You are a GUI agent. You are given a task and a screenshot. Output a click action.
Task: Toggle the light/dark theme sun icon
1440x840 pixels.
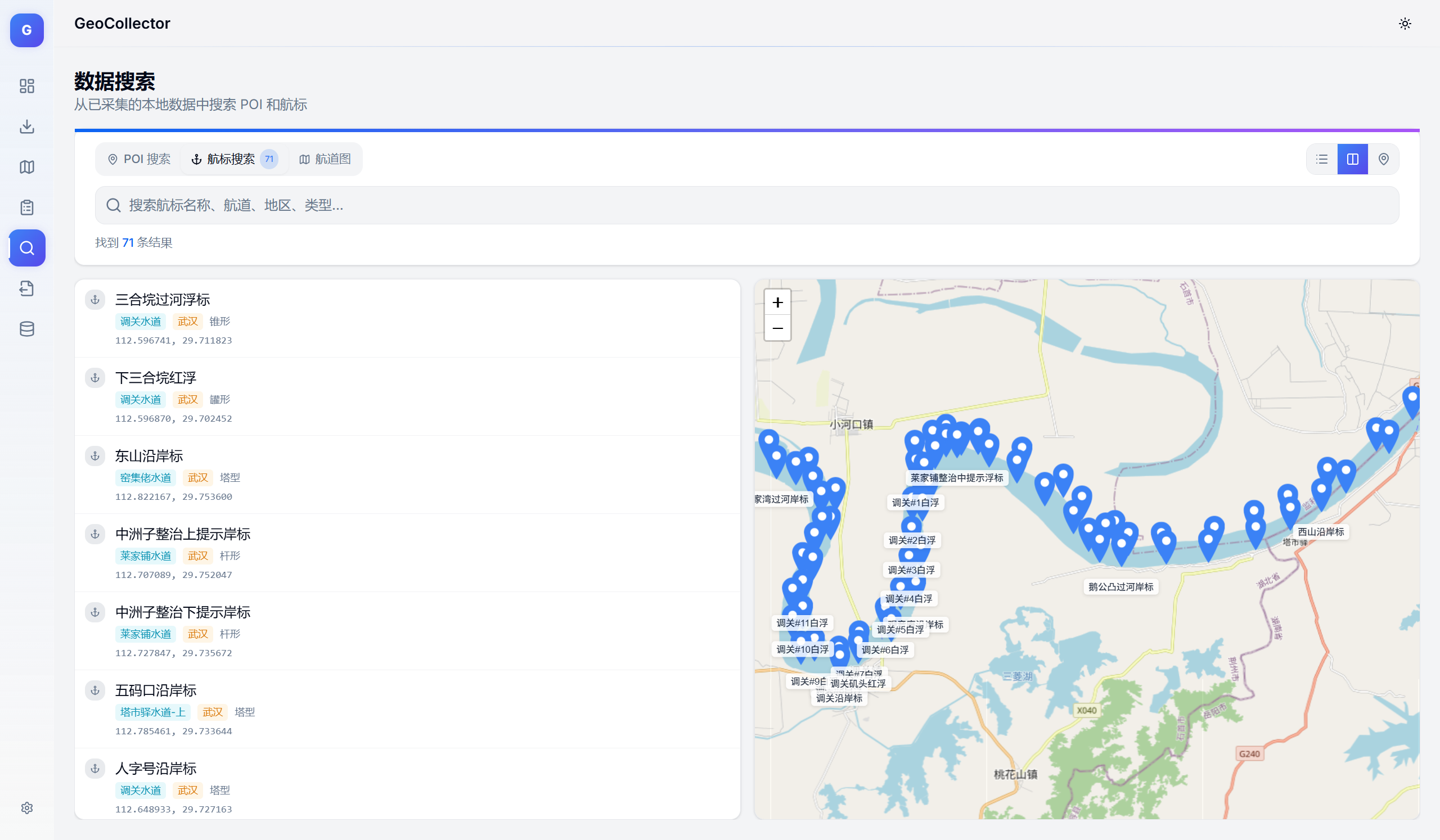click(x=1405, y=24)
